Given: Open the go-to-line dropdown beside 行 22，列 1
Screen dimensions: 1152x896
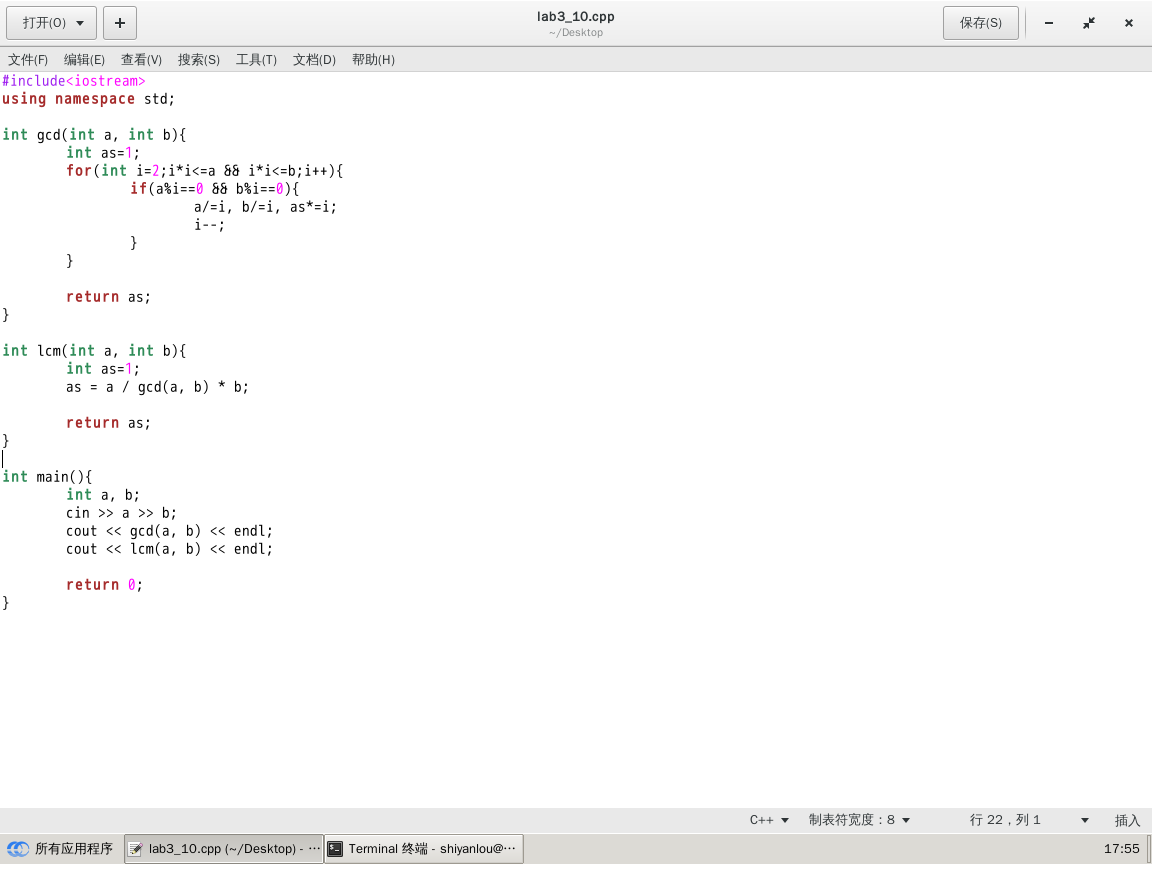Looking at the screenshot, I should click(x=1083, y=819).
